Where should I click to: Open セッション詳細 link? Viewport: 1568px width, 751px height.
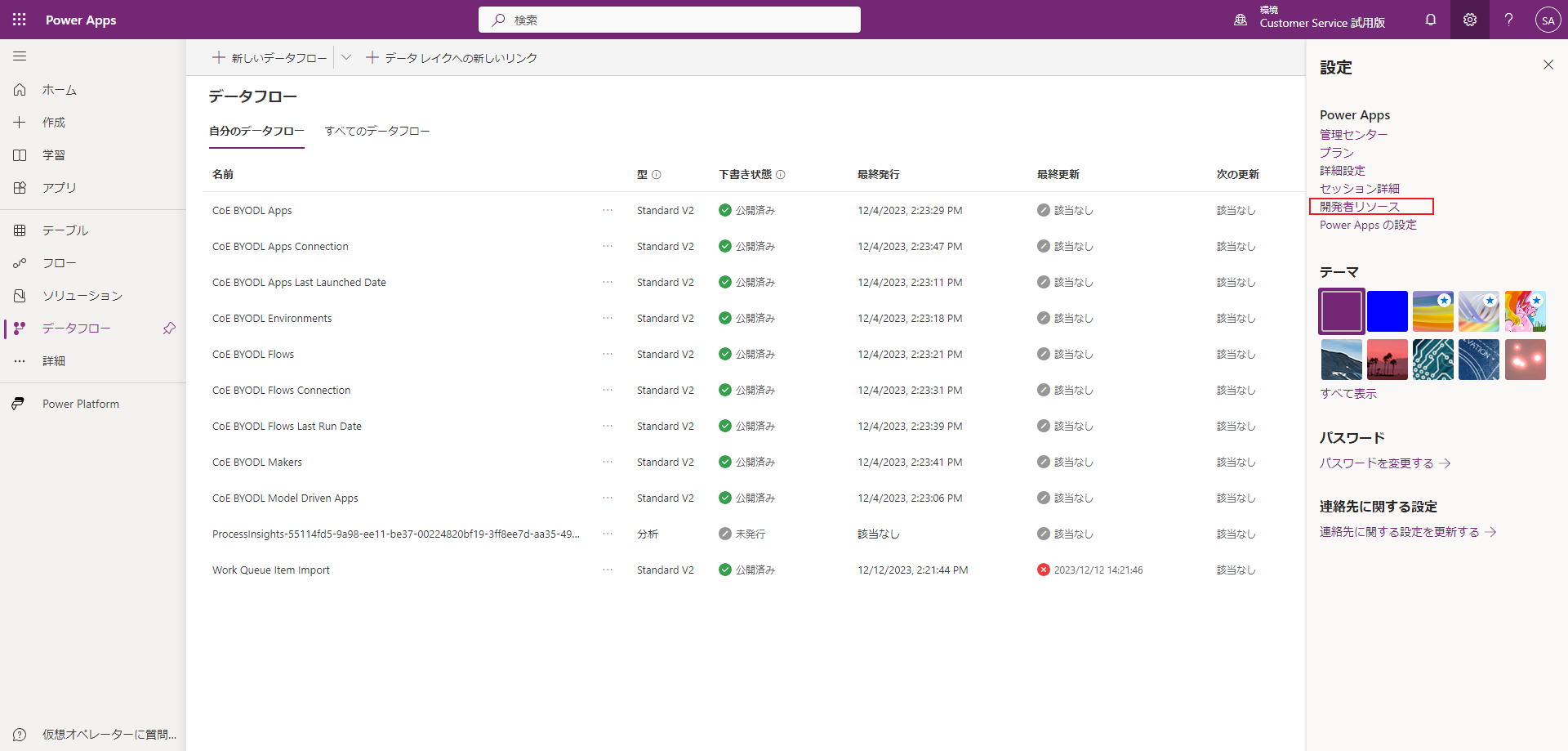[x=1360, y=189]
